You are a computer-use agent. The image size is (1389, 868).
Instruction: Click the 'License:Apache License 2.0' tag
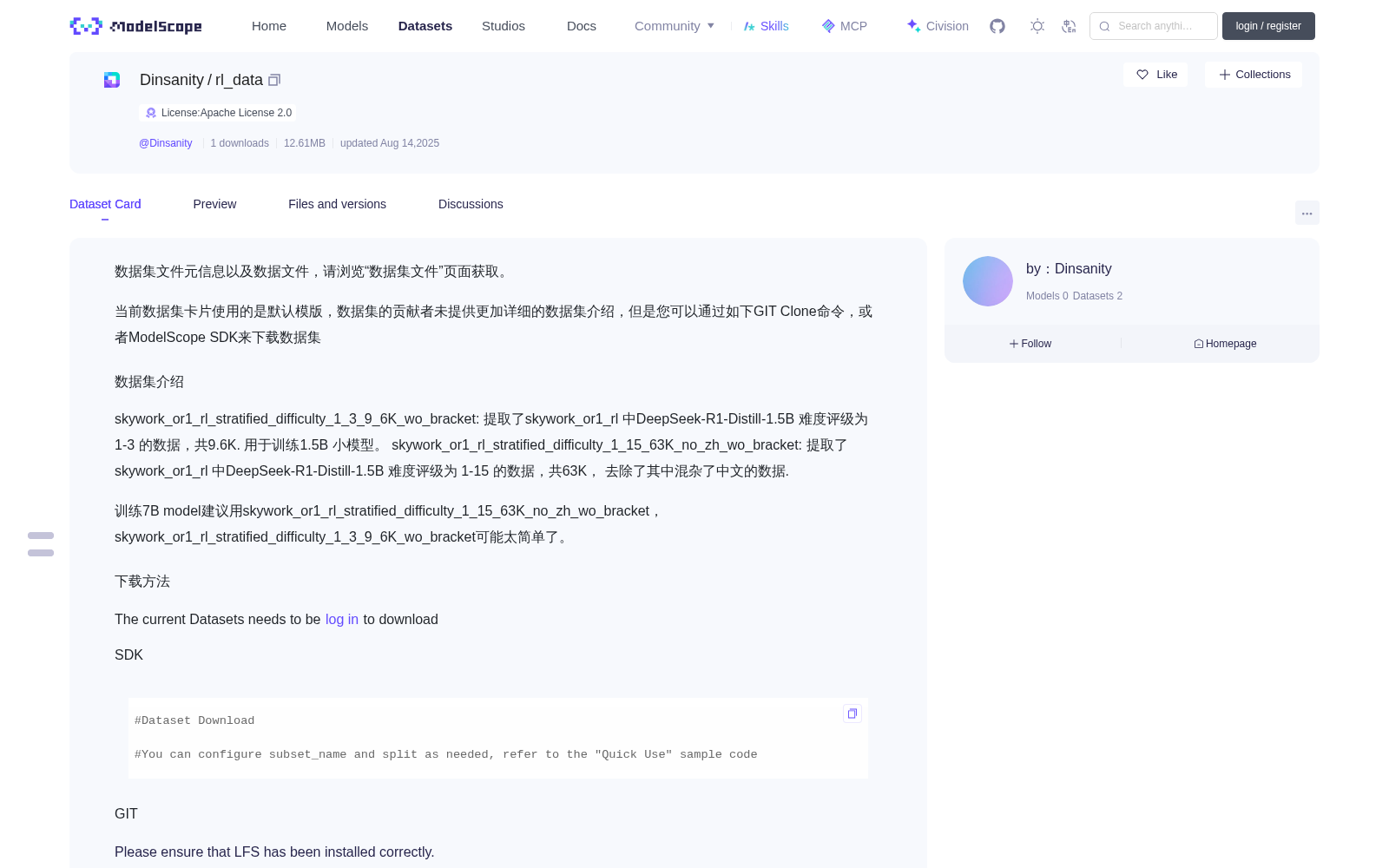coord(218,113)
